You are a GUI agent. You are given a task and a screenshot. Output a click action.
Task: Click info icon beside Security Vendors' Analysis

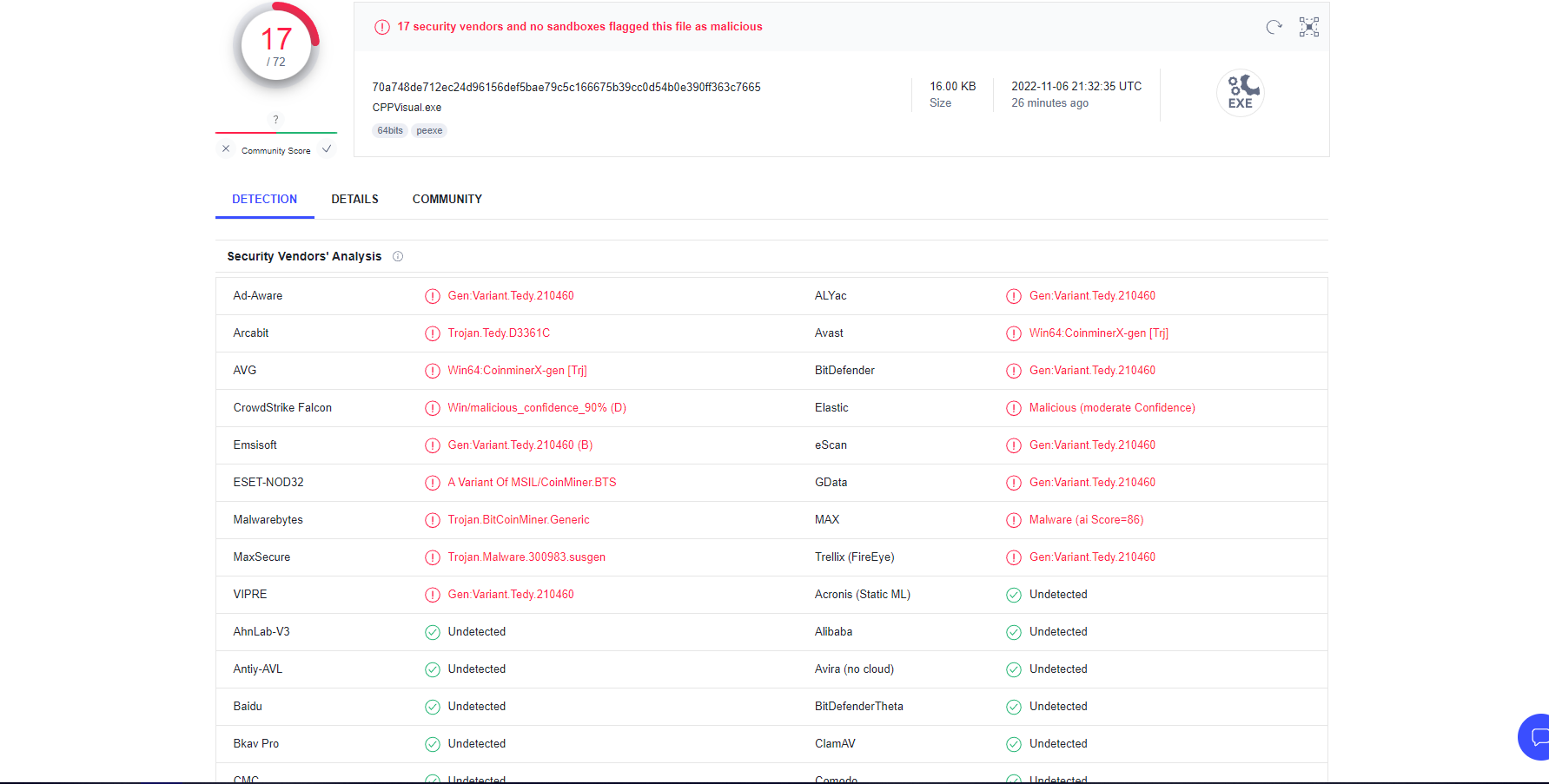tap(398, 256)
